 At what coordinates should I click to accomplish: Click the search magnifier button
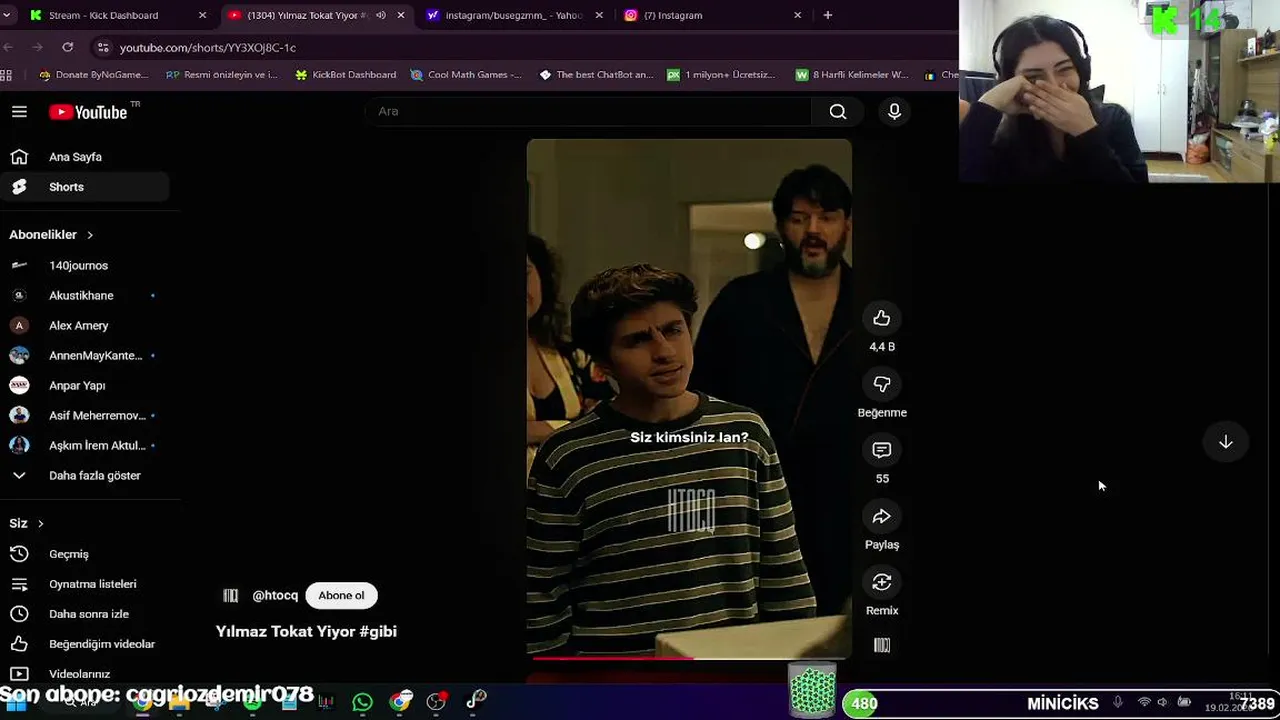(838, 111)
